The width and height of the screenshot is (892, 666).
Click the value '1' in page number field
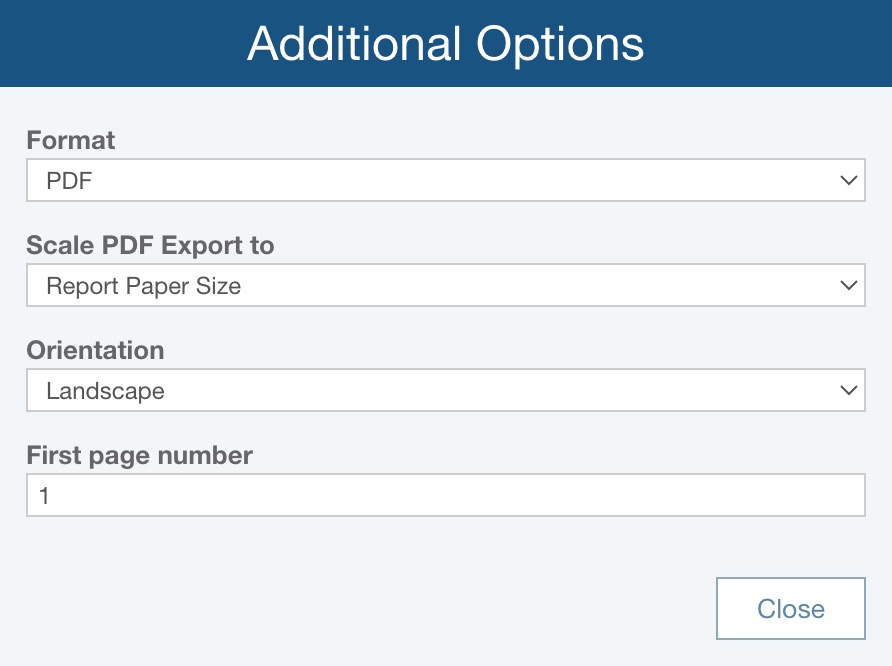(x=45, y=495)
